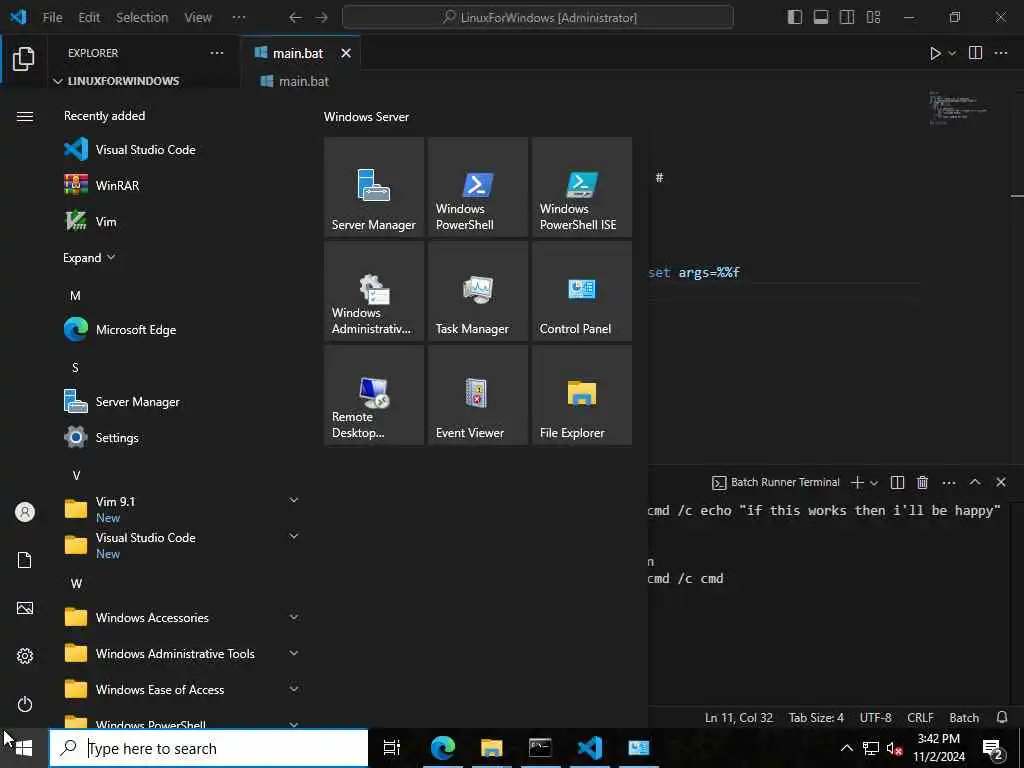This screenshot has width=1024, height=768.
Task: Show more menu bar items
Action: coord(239,18)
